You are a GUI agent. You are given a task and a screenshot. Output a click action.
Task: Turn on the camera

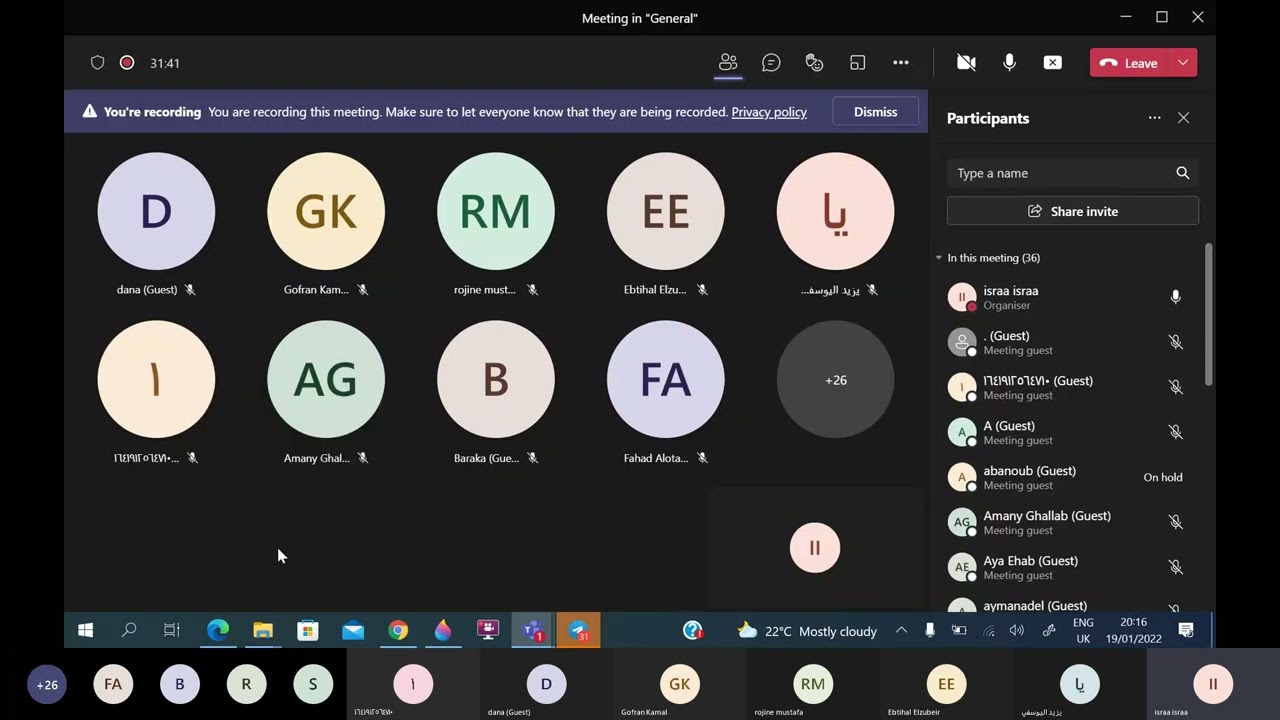(966, 63)
